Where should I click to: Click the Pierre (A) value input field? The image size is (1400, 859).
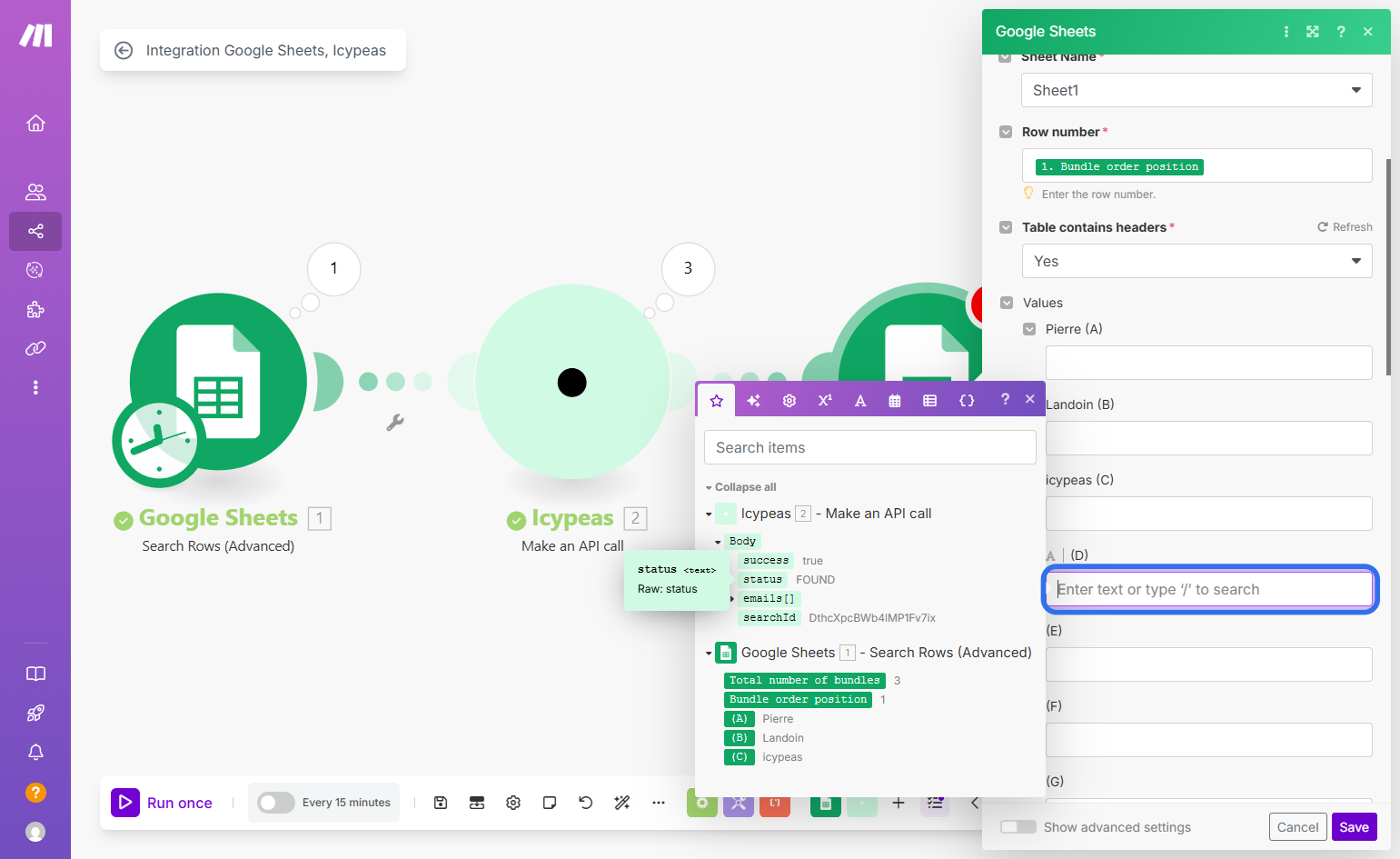point(1208,363)
